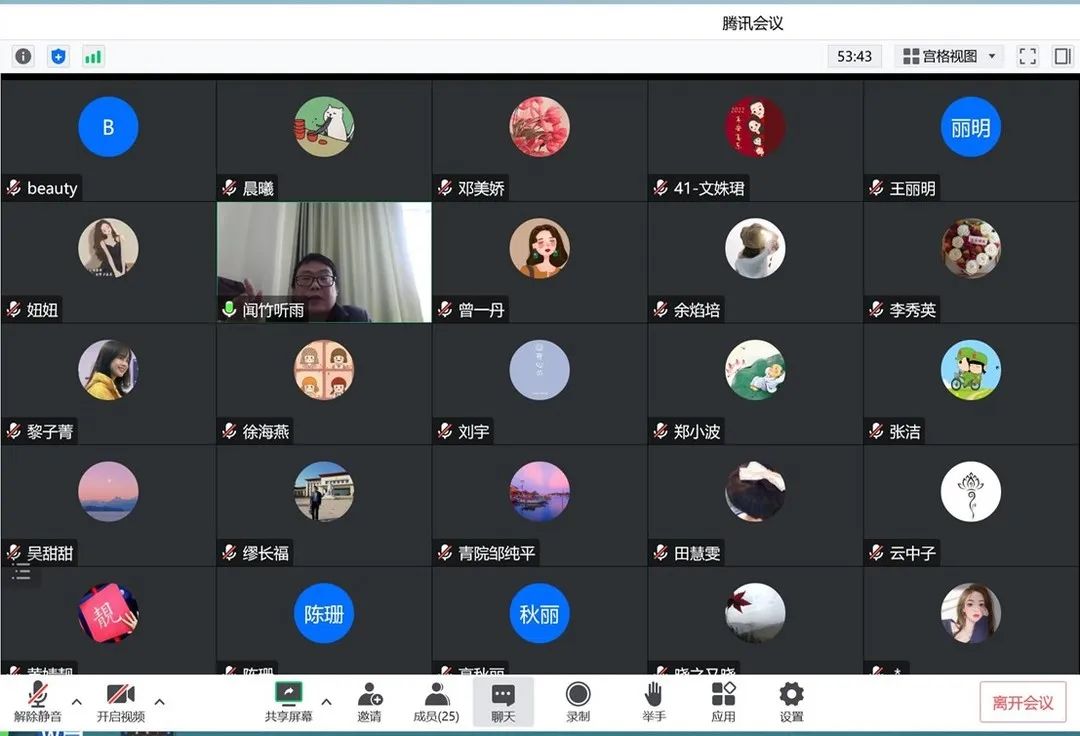Enter fullscreen mode via top-right icon
Image resolution: width=1080 pixels, height=736 pixels.
point(1027,57)
